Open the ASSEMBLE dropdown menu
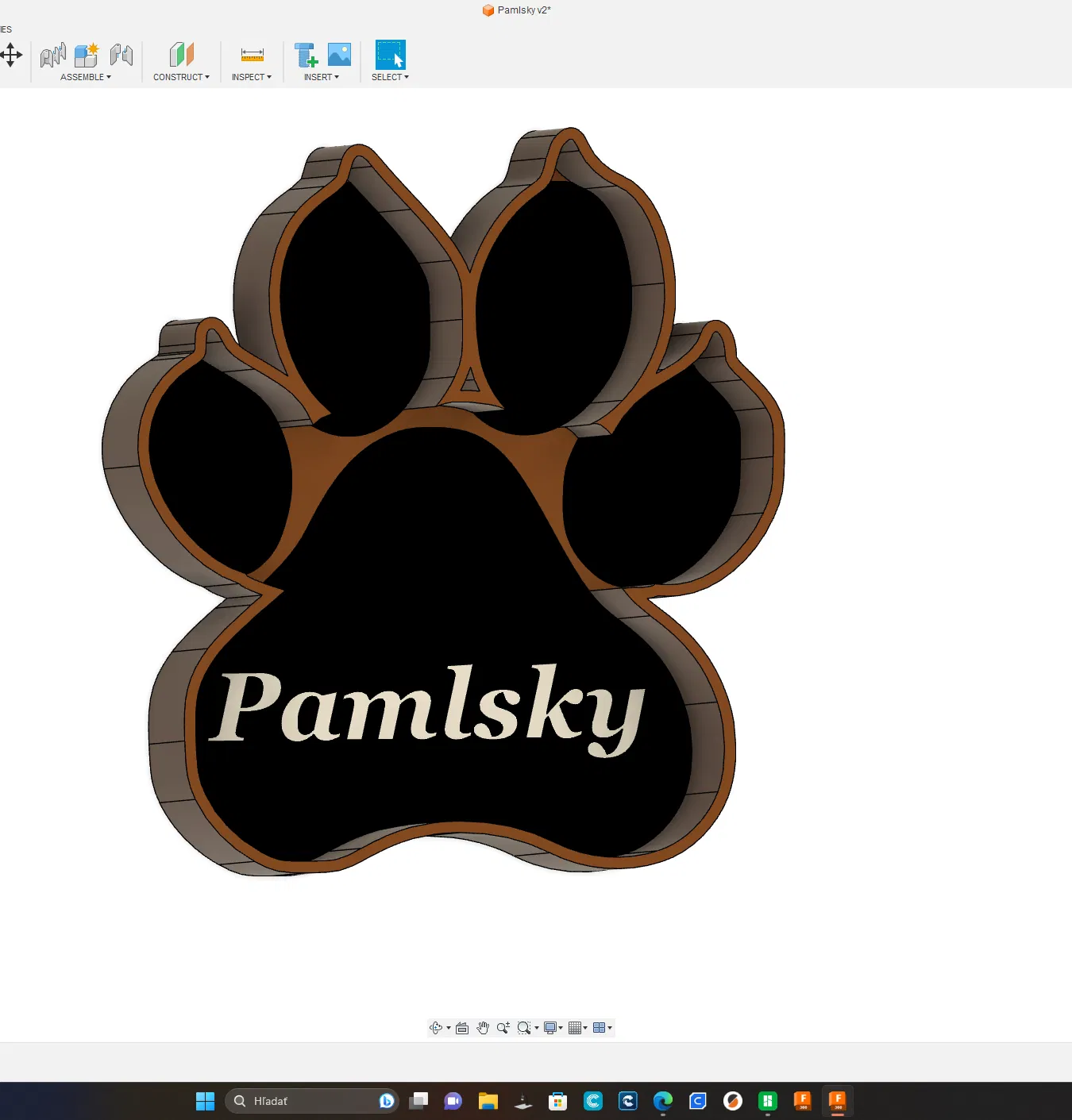1072x1120 pixels. [86, 77]
